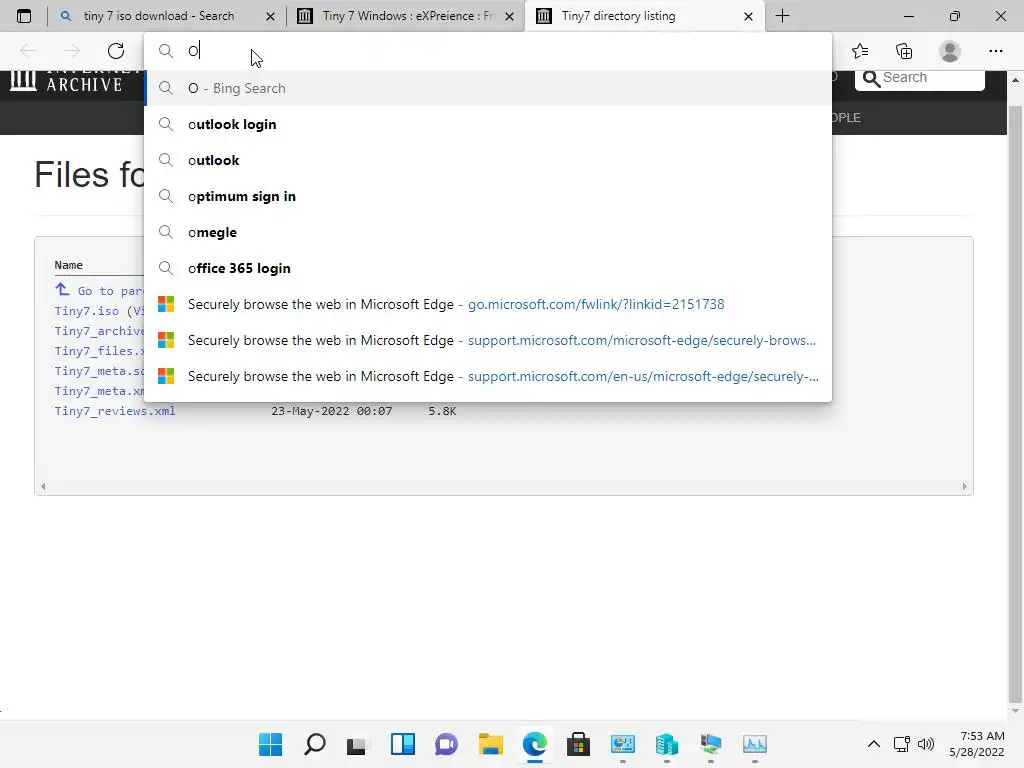
Task: Switch to 'tiny 7 iso download - Search' tab
Action: coord(167,16)
